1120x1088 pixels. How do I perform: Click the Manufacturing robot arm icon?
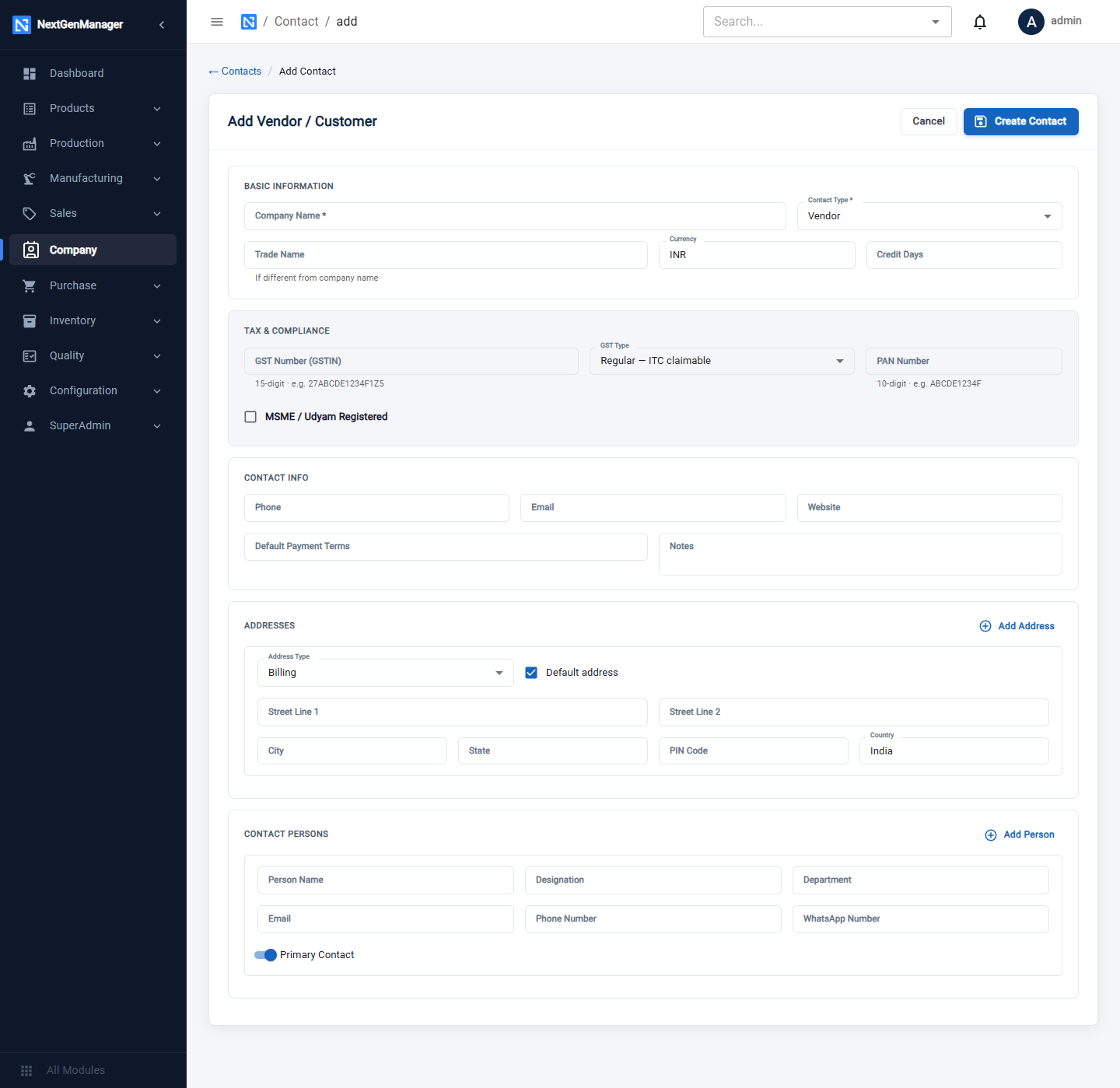click(x=30, y=178)
